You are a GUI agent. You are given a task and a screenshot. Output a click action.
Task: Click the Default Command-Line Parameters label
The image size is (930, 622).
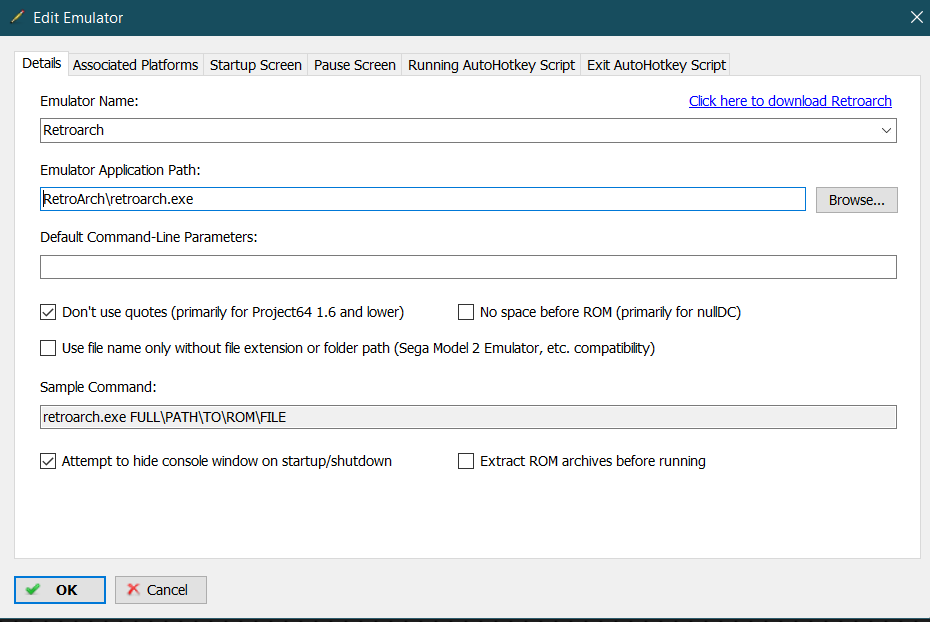point(148,237)
